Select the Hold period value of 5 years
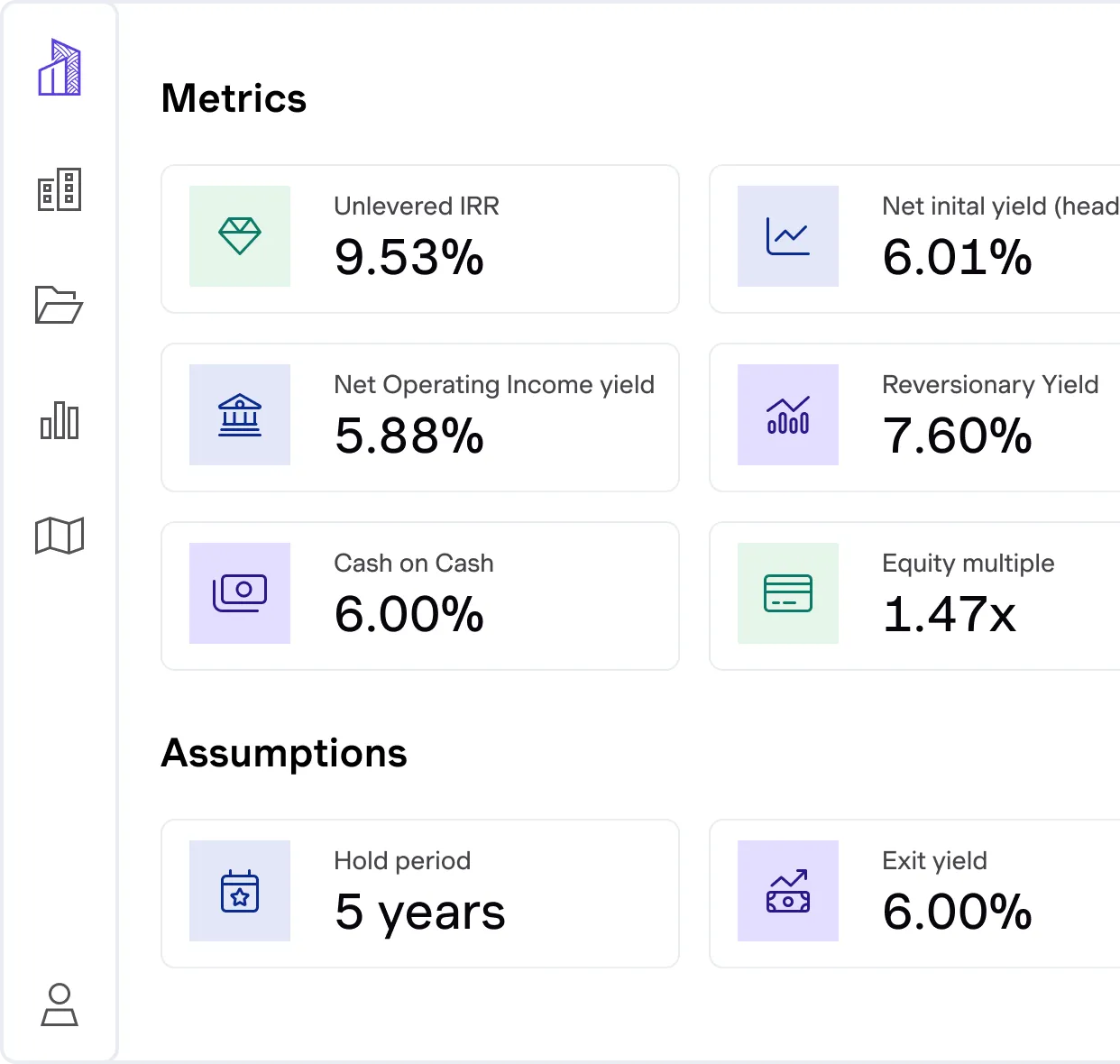Screen dimensions: 1120x1064 pos(419,912)
